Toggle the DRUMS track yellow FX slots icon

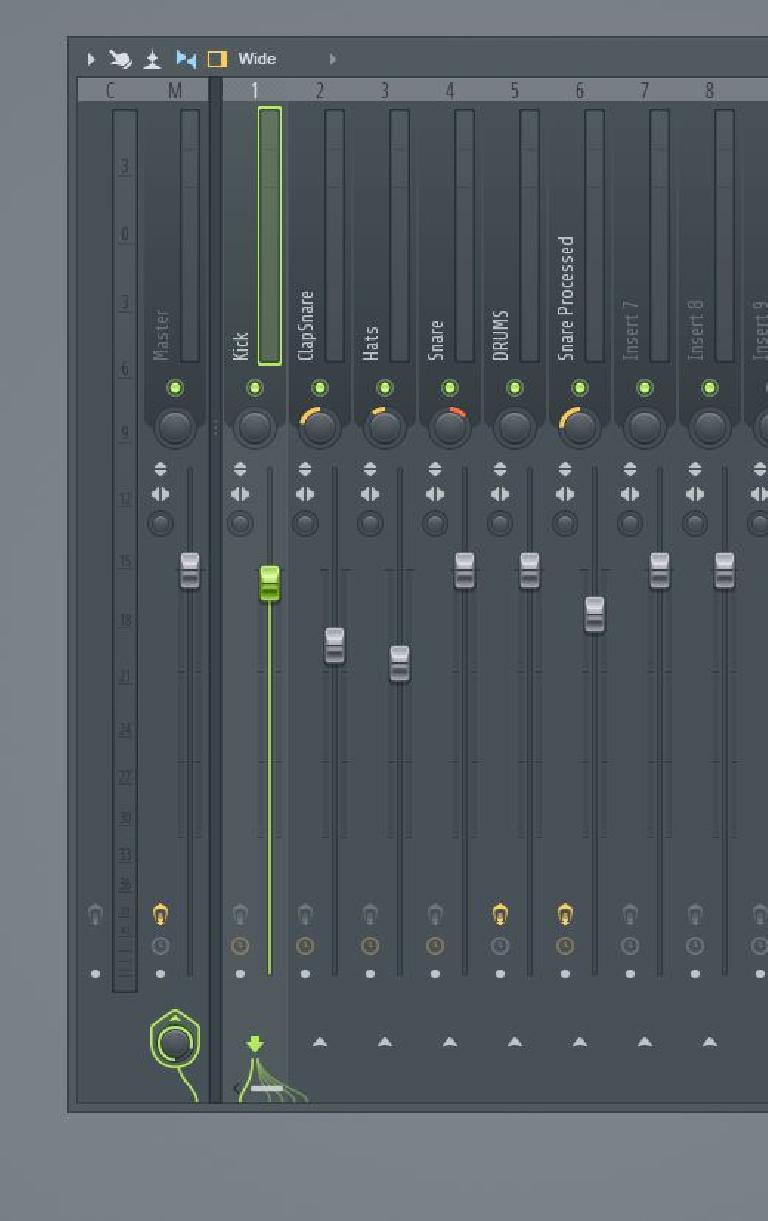pos(500,914)
